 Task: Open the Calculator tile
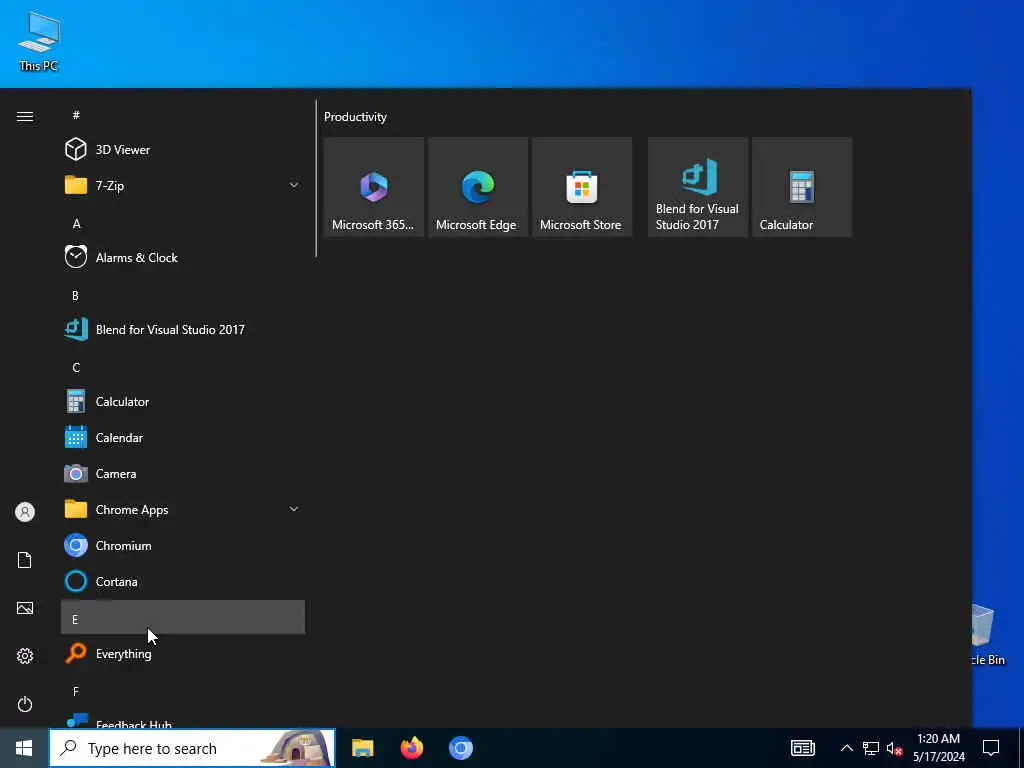point(802,187)
